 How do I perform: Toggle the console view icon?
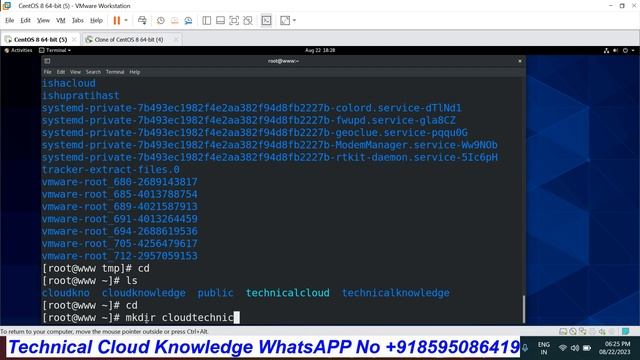(266, 20)
